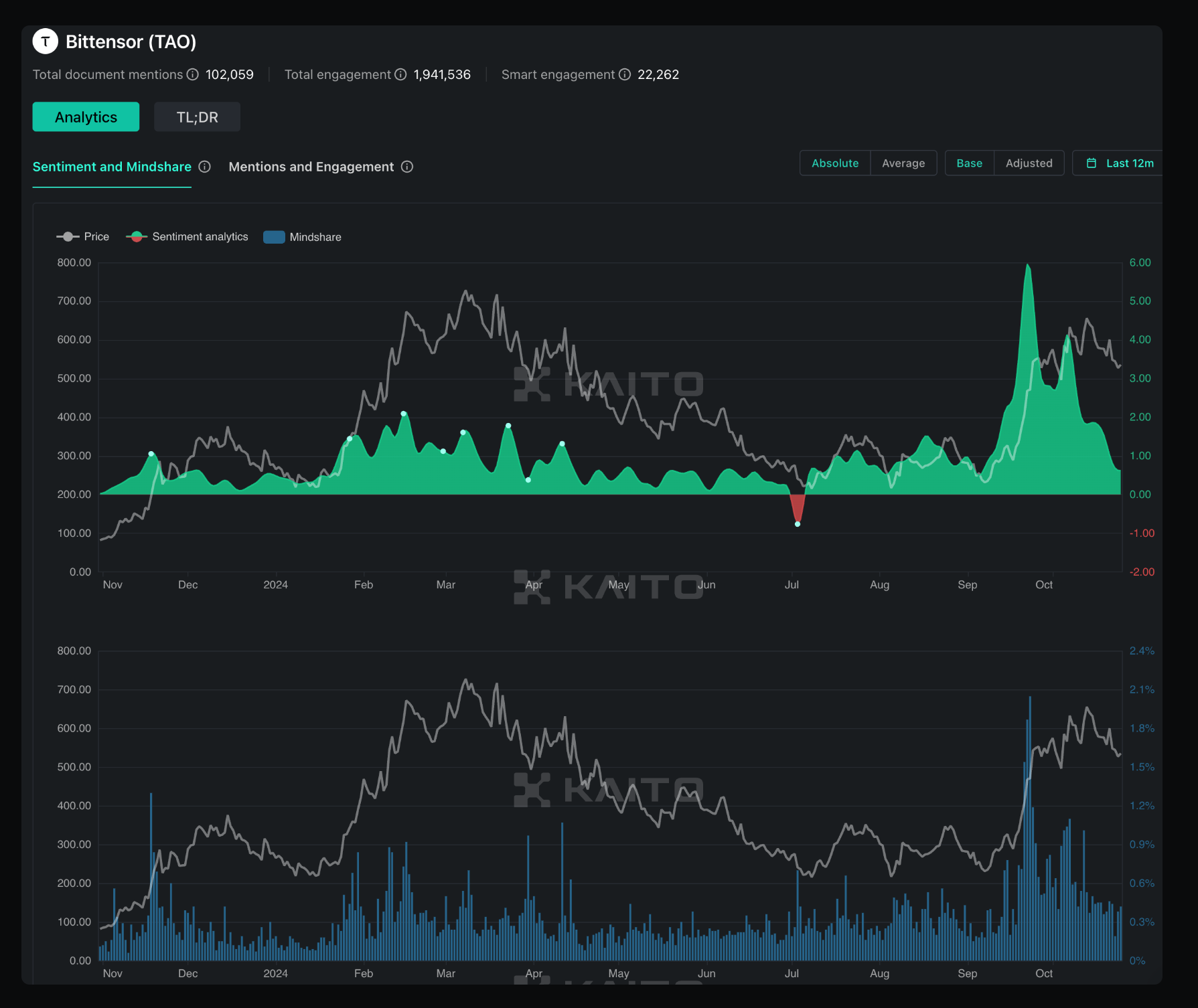Show info for Mentions and Engagement

407,167
